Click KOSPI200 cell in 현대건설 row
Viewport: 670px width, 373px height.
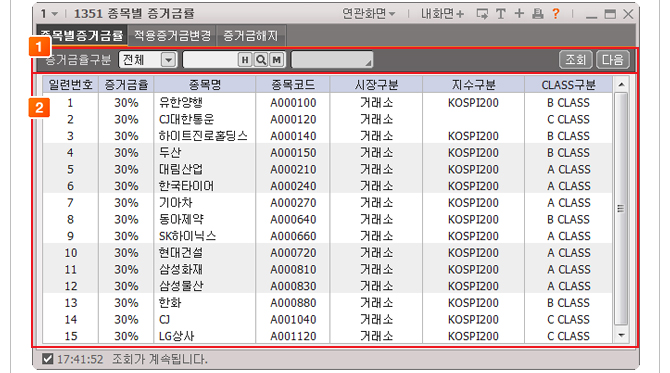pos(473,253)
